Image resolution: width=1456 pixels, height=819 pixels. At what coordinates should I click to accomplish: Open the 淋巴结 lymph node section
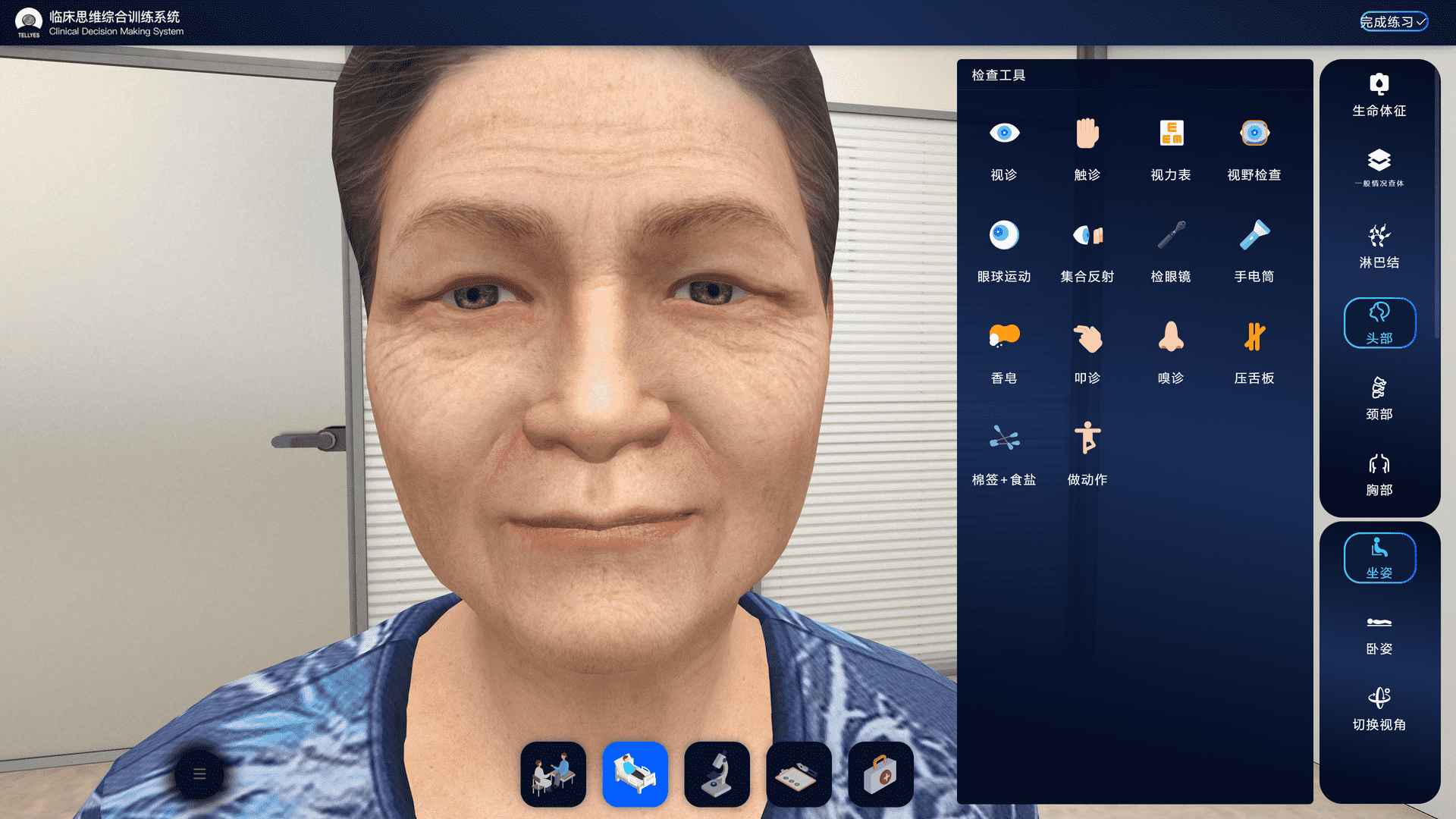[x=1379, y=247]
